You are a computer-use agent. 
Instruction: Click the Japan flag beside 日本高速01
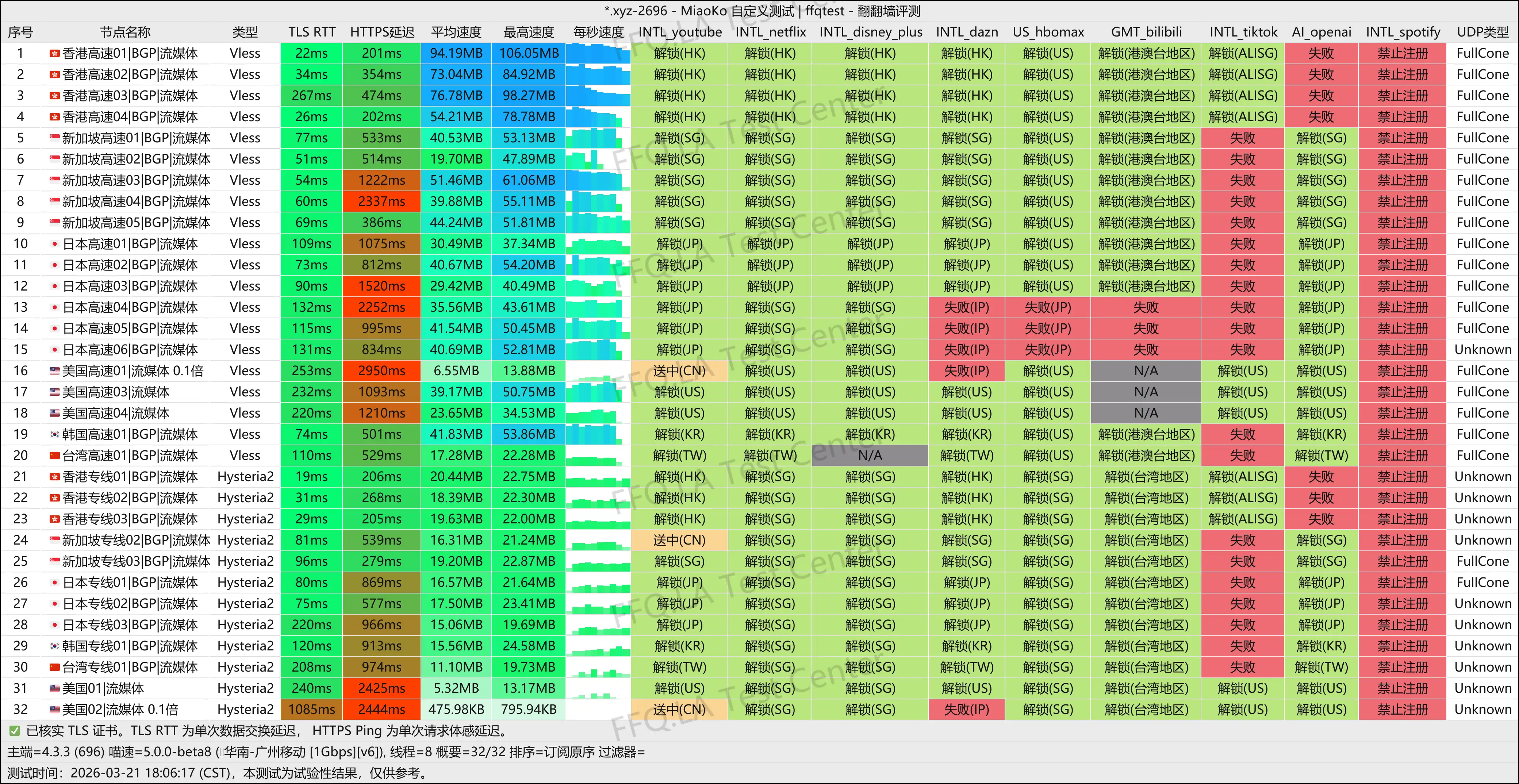(54, 244)
